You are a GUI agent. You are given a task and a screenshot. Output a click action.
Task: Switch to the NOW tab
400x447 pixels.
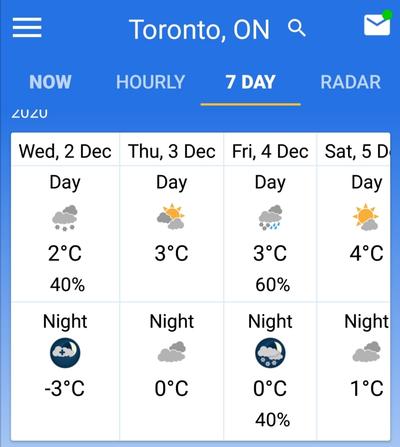(x=50, y=82)
